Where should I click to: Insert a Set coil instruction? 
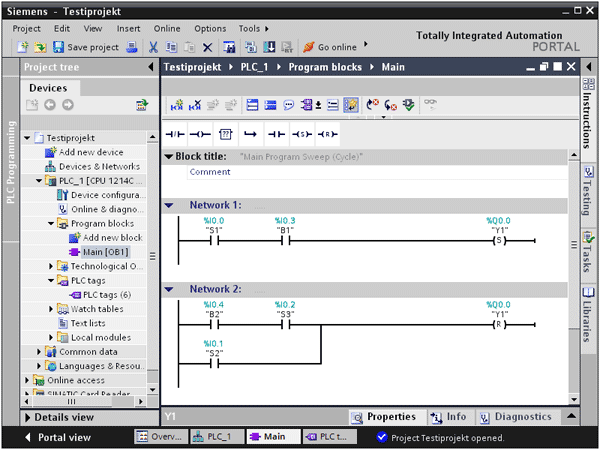tap(302, 134)
